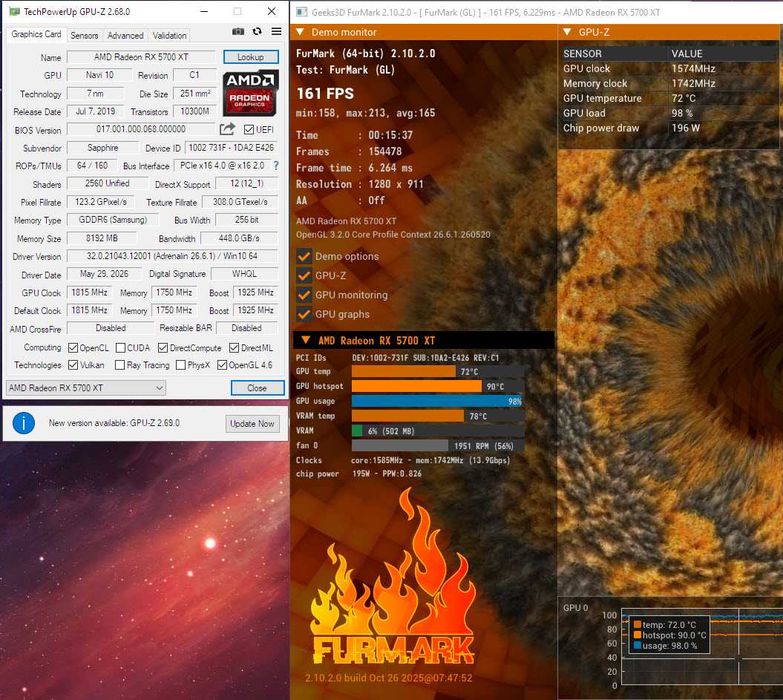Click the BIOS share/export arrow icon

[227, 129]
